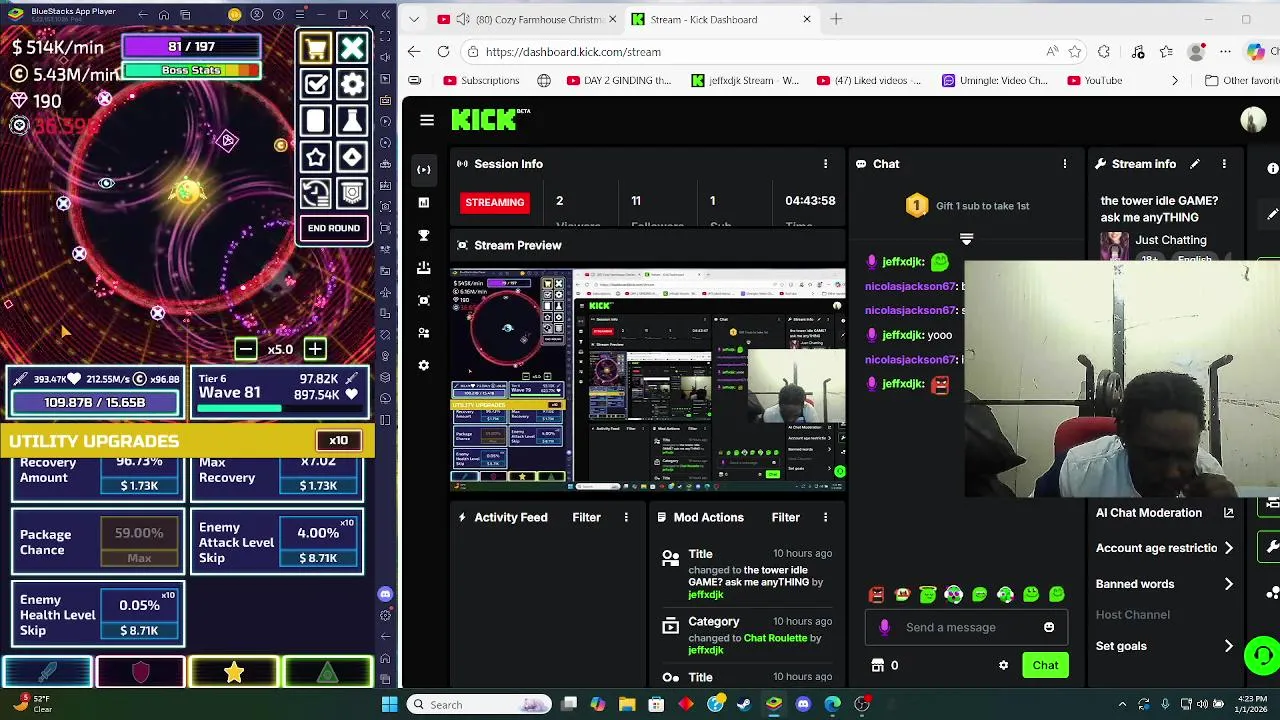Open Other favorites folder
The width and height of the screenshot is (1280, 720).
[1241, 80]
